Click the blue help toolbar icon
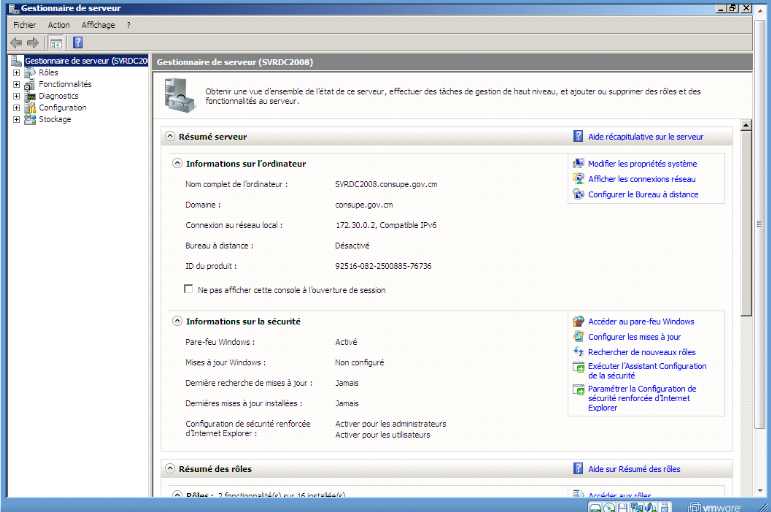This screenshot has height=512, width=771. pyautogui.click(x=77, y=43)
